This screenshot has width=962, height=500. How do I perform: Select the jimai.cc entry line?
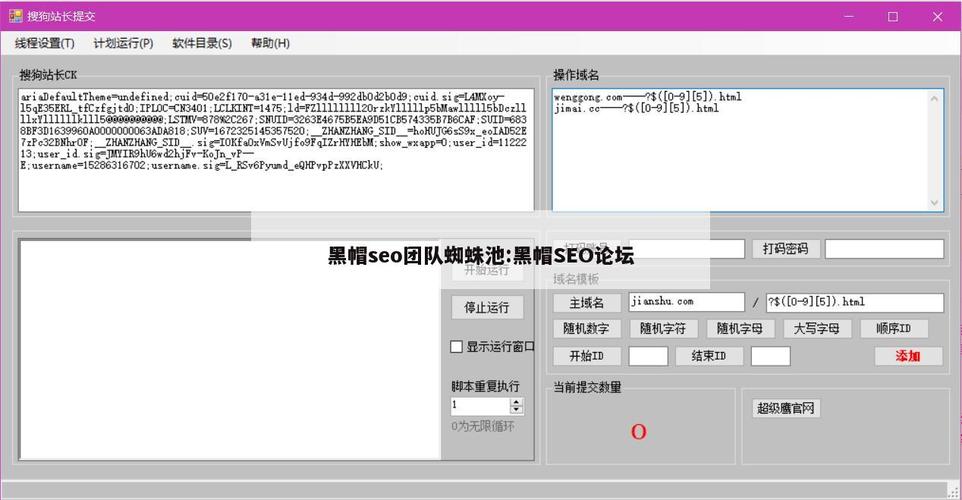tap(636, 109)
